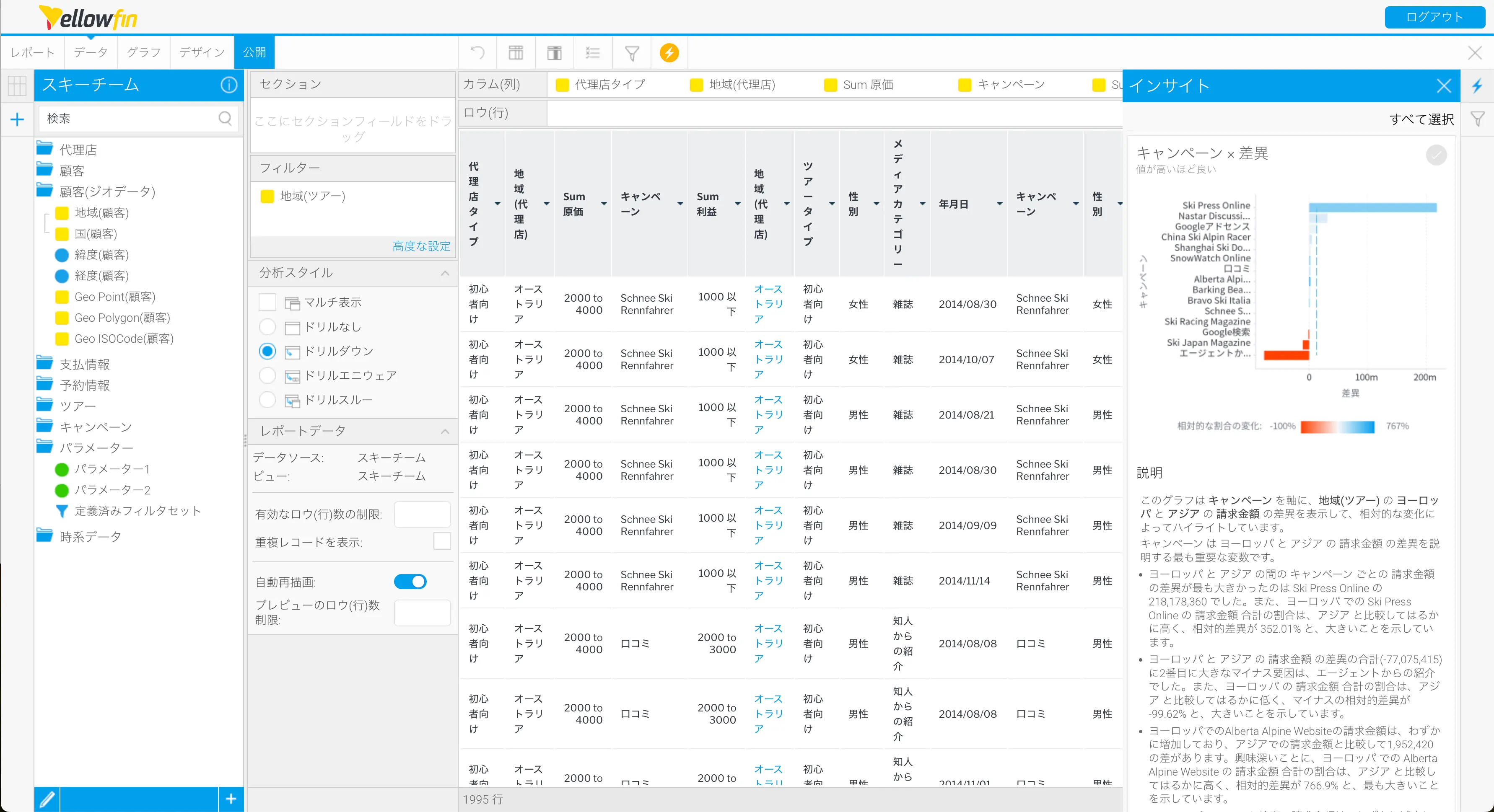Click the orange lightning insight icon
Image resolution: width=1494 pixels, height=812 pixels.
pyautogui.click(x=669, y=53)
